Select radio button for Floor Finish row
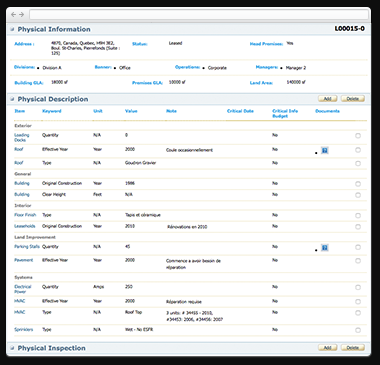The image size is (380, 365). tap(358, 215)
